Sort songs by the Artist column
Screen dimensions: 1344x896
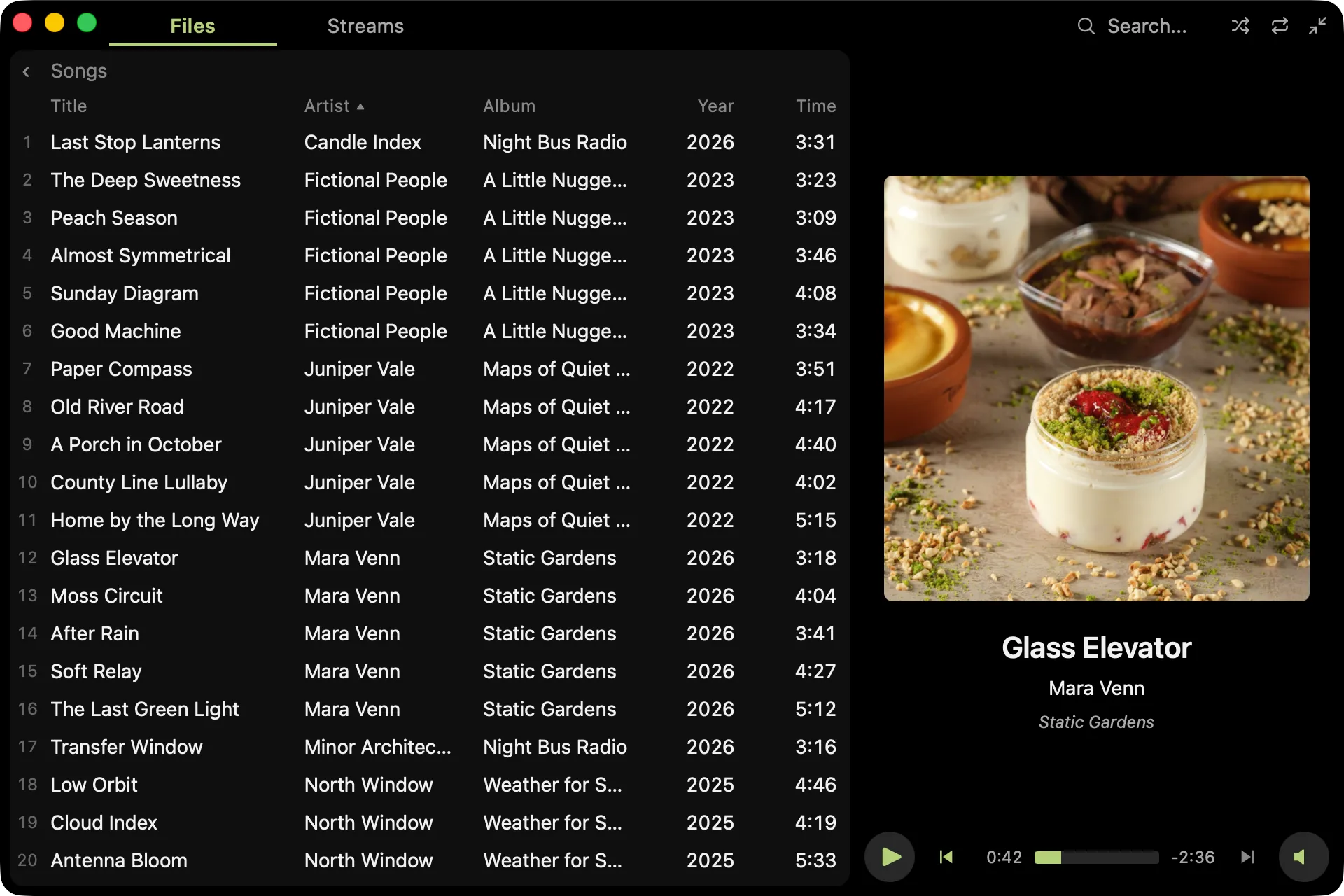[x=334, y=106]
